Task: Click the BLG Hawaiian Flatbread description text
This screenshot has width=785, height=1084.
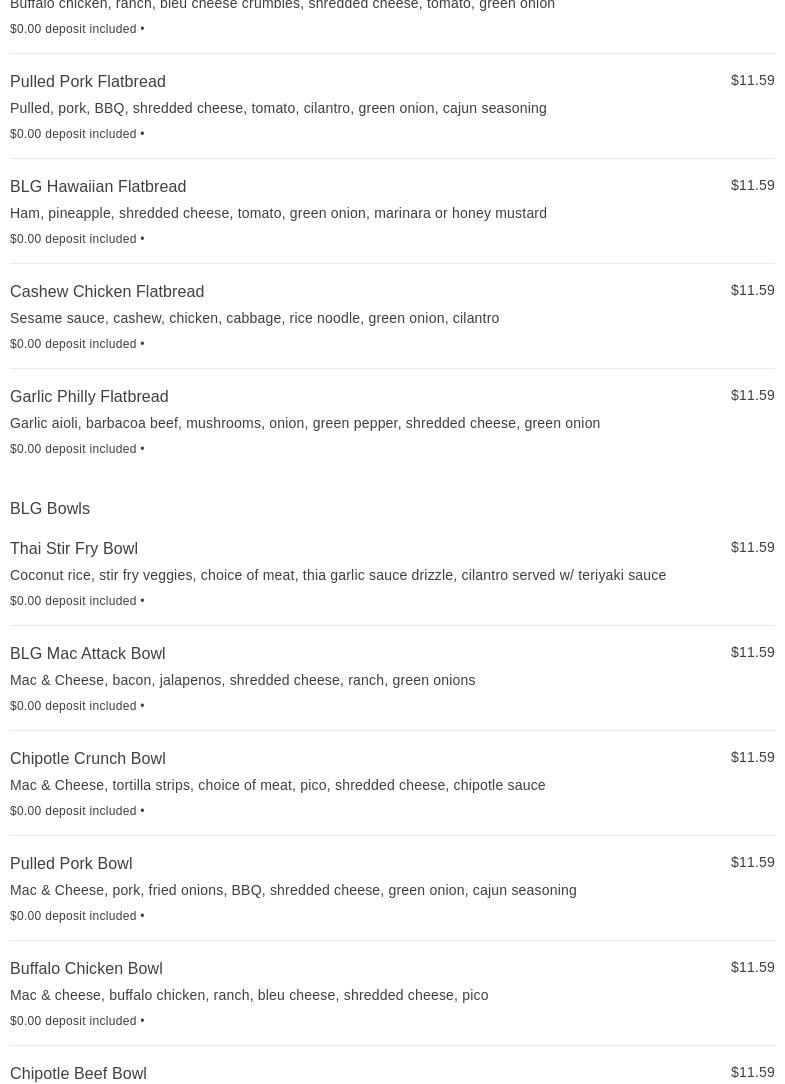Action: 278,213
